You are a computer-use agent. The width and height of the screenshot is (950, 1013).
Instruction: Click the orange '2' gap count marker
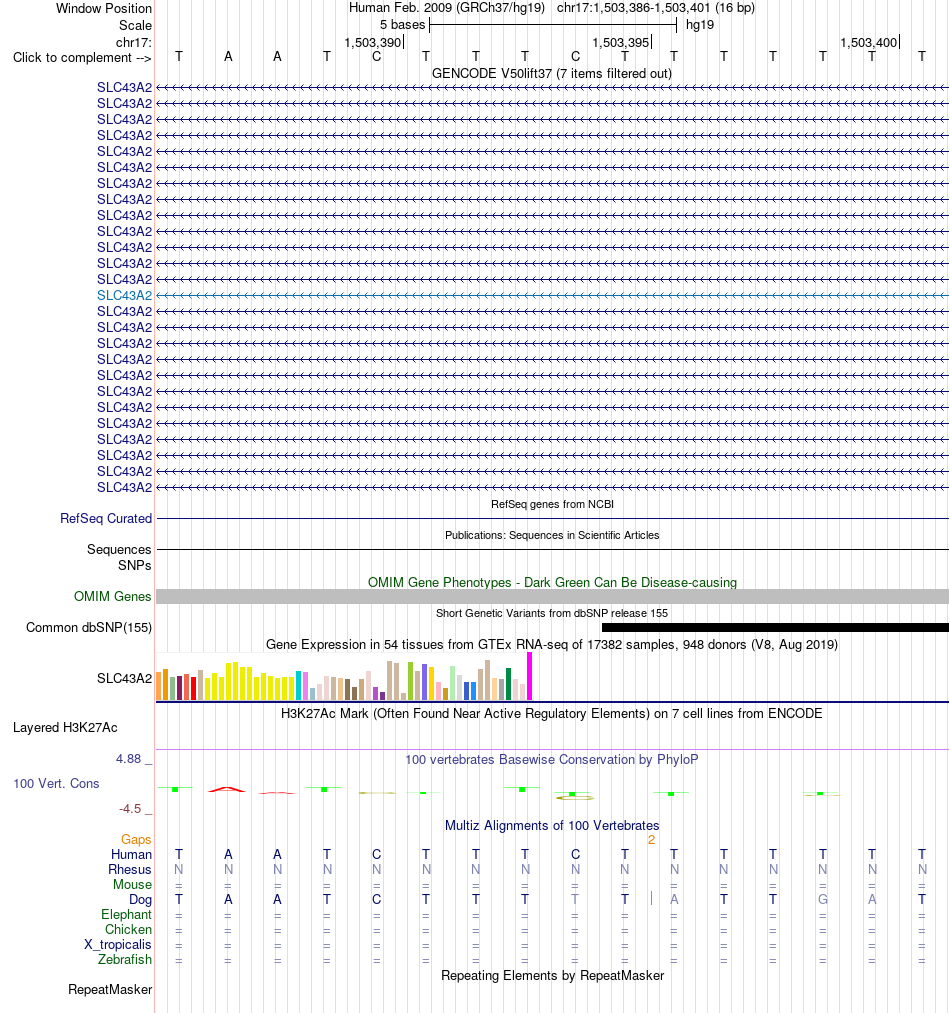coord(651,839)
